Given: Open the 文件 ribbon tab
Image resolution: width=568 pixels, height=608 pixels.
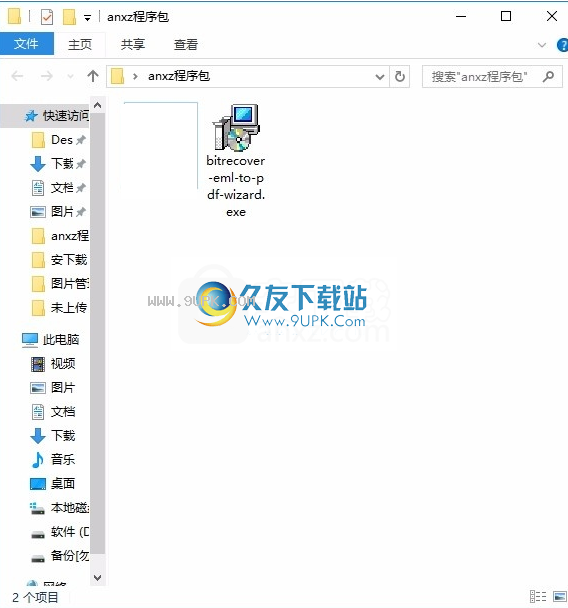Looking at the screenshot, I should click(x=26, y=44).
